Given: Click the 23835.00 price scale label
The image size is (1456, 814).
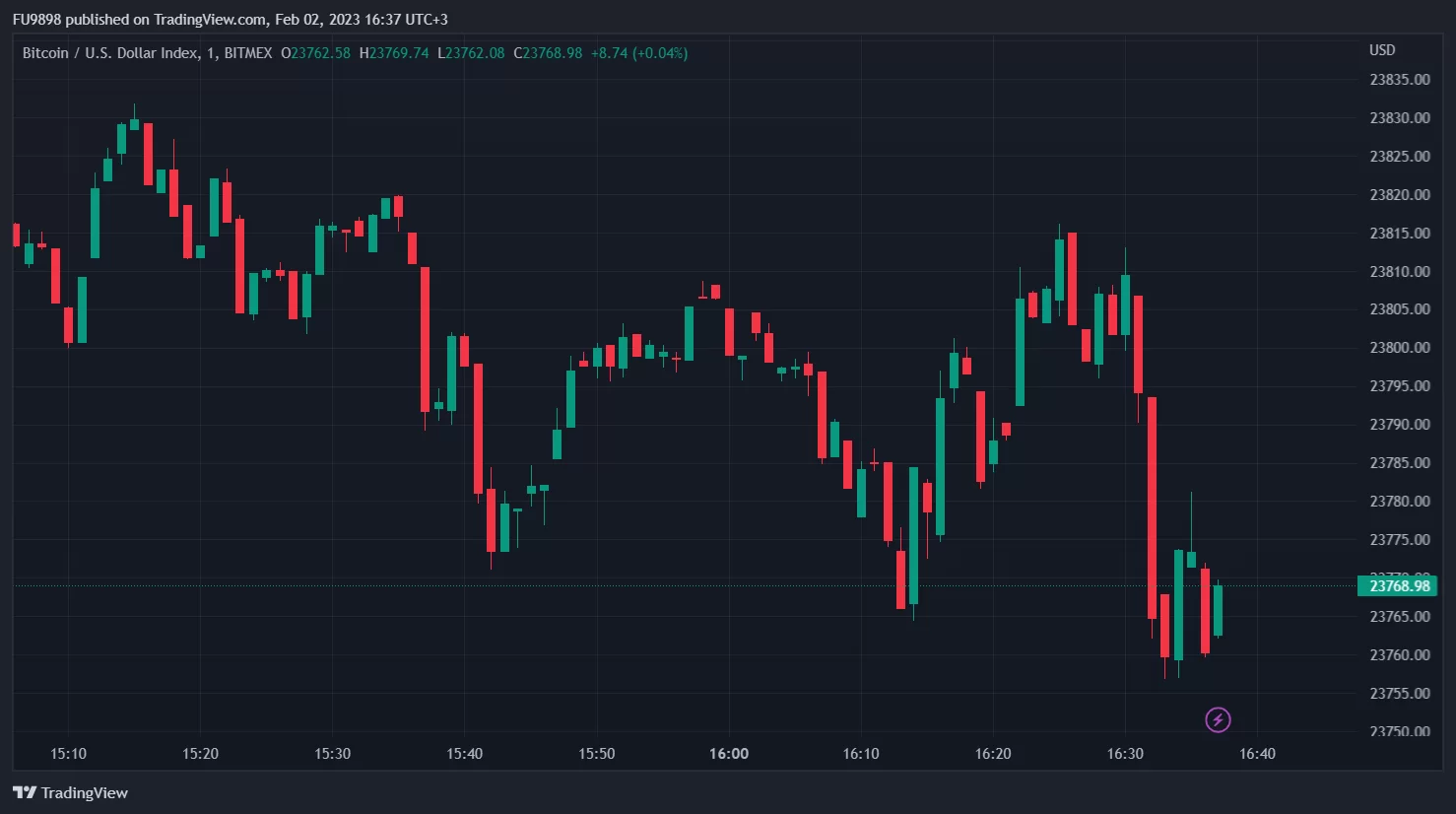Looking at the screenshot, I should tap(1400, 80).
